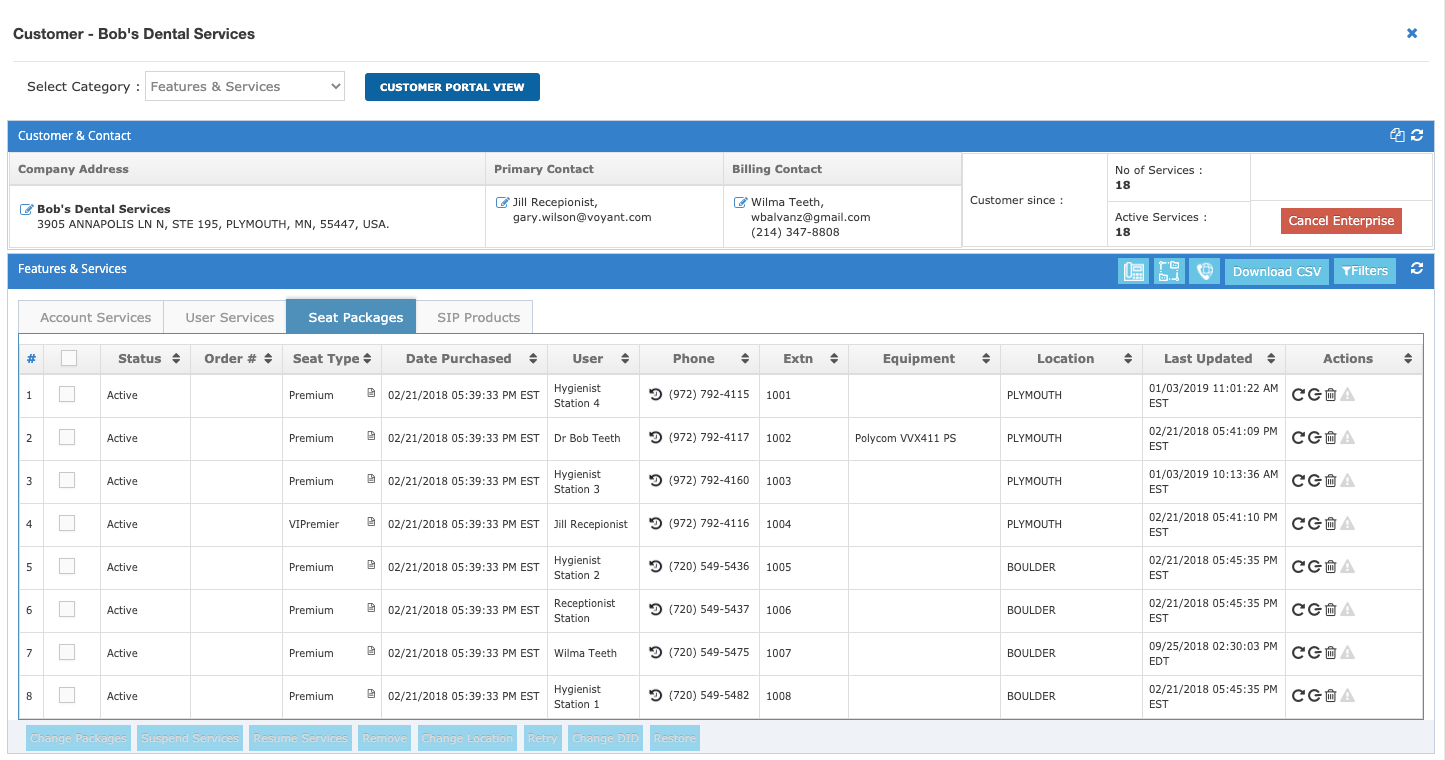Click the phone globe icon in Features toolbar
This screenshot has width=1445, height=760.
click(1204, 271)
